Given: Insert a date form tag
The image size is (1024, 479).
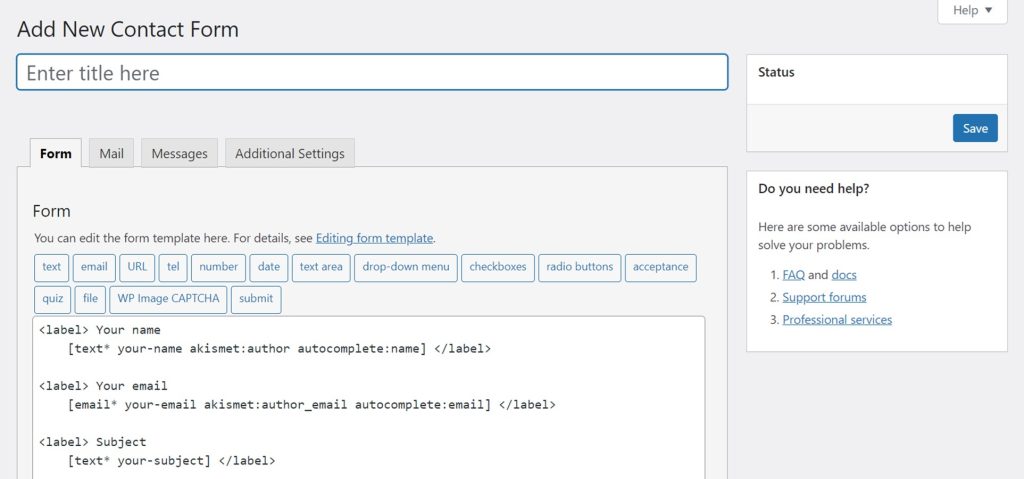Looking at the screenshot, I should pyautogui.click(x=268, y=267).
